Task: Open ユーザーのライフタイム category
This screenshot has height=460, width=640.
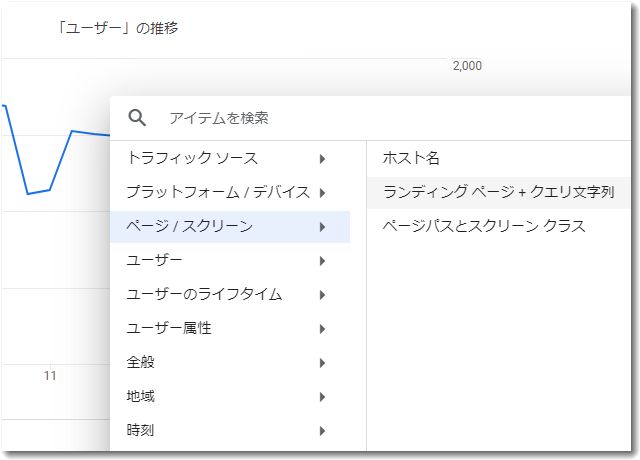Action: point(230,294)
